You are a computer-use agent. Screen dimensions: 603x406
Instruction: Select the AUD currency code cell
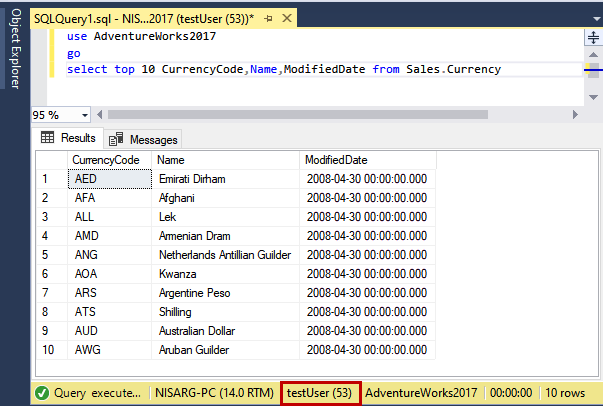(86, 331)
